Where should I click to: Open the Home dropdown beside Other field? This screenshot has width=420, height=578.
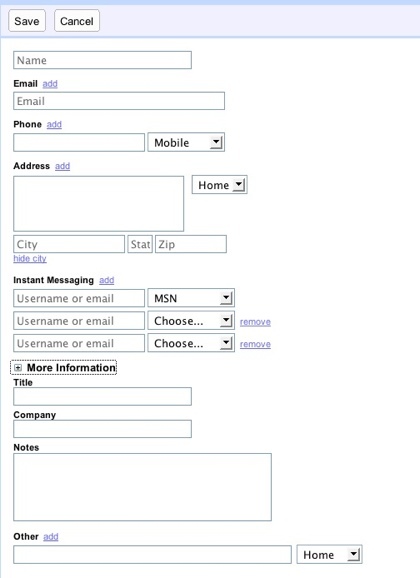tap(329, 554)
